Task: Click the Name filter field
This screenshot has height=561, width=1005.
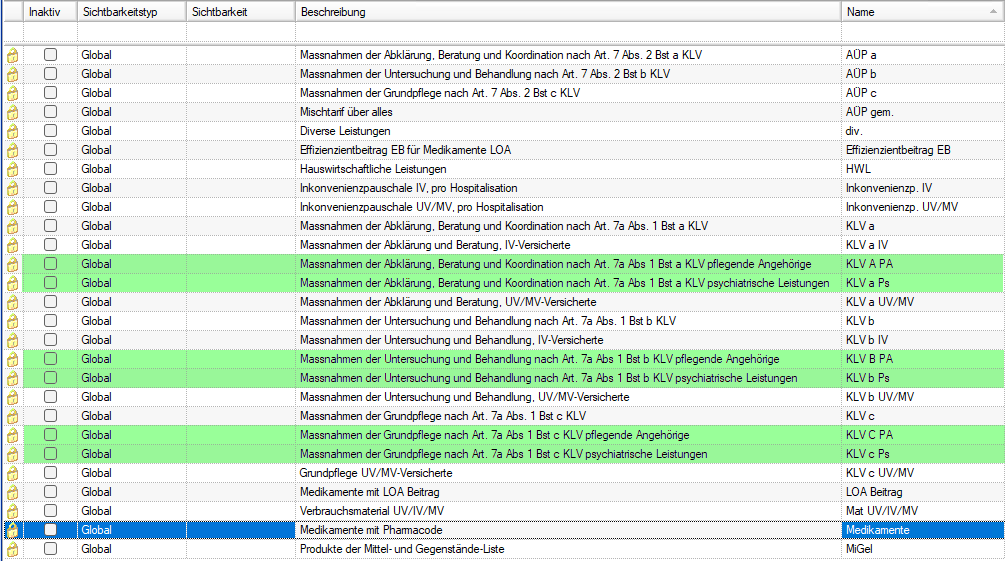Action: 922,31
